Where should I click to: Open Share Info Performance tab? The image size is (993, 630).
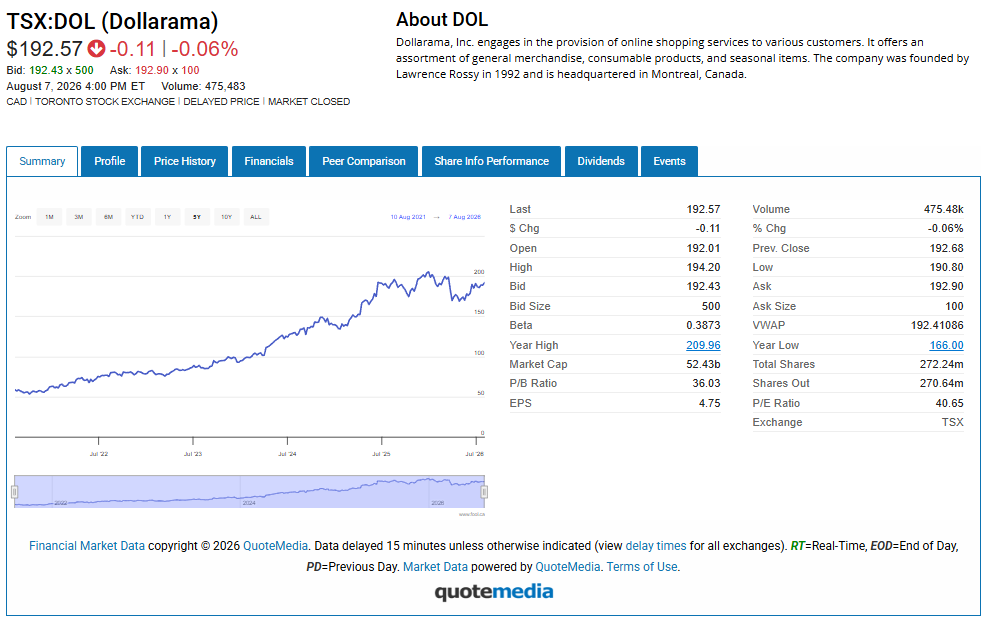coord(491,161)
